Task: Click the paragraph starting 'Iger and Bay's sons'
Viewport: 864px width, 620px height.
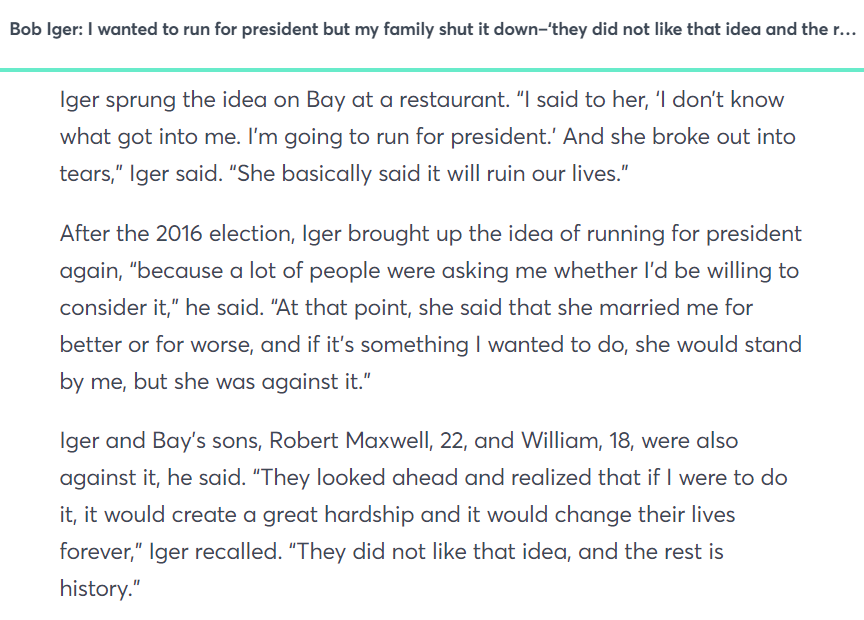Action: click(x=423, y=515)
